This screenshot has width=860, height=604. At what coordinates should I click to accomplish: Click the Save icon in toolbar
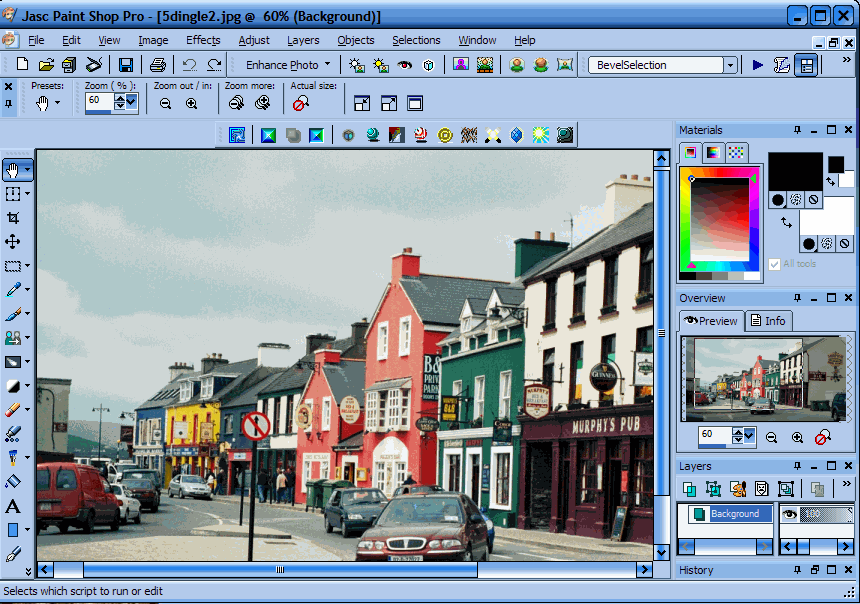coord(126,65)
